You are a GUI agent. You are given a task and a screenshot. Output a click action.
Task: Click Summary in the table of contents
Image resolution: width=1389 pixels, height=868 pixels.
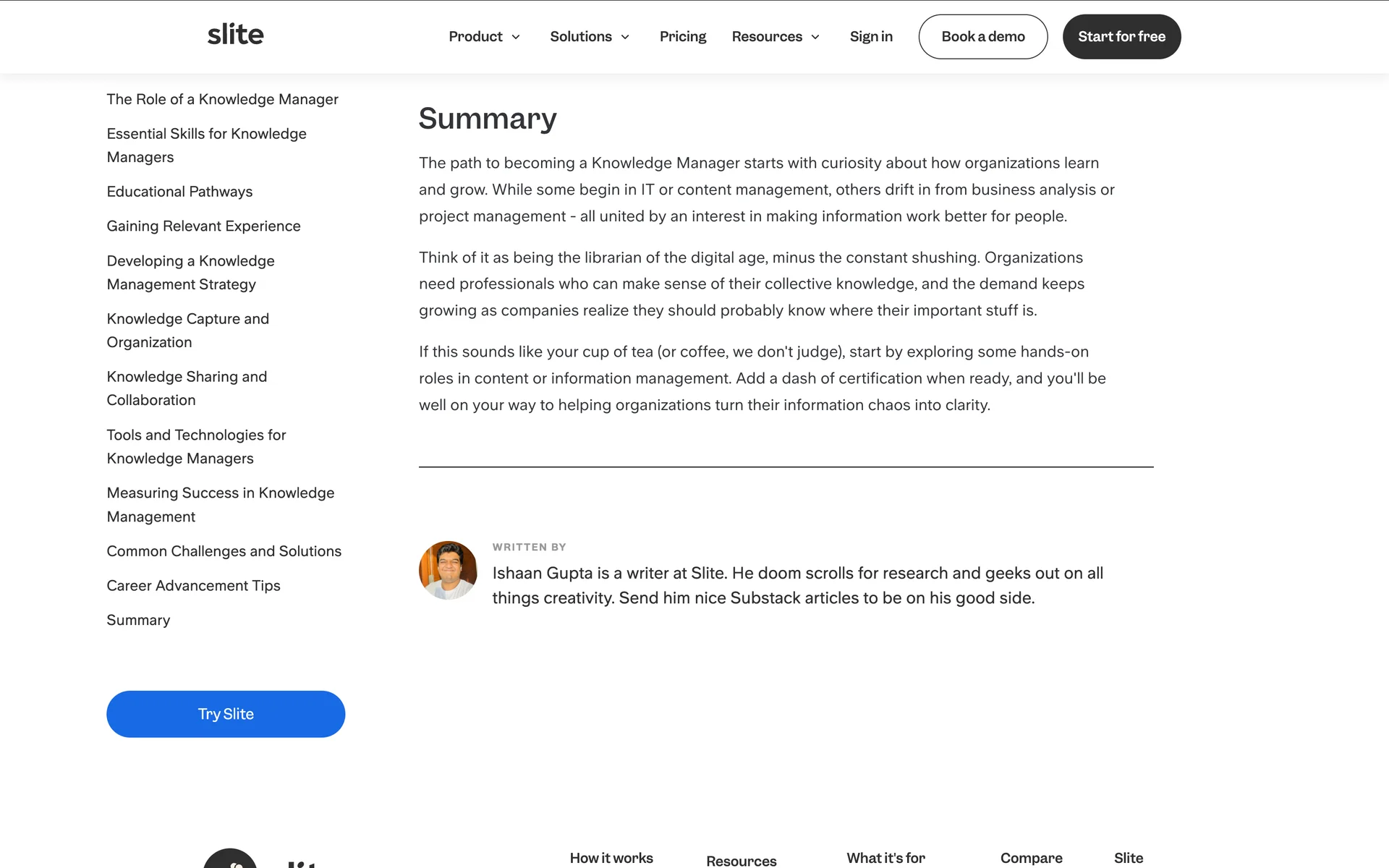[138, 621]
